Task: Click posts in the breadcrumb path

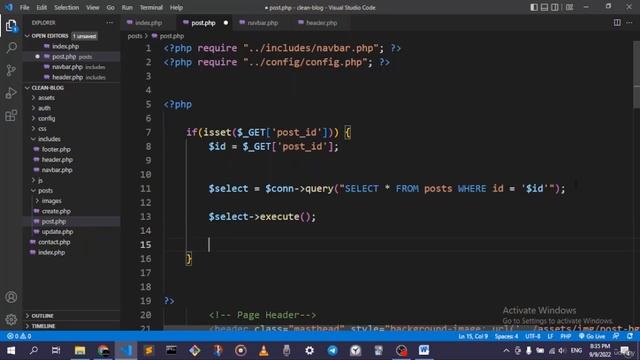Action: 135,36
